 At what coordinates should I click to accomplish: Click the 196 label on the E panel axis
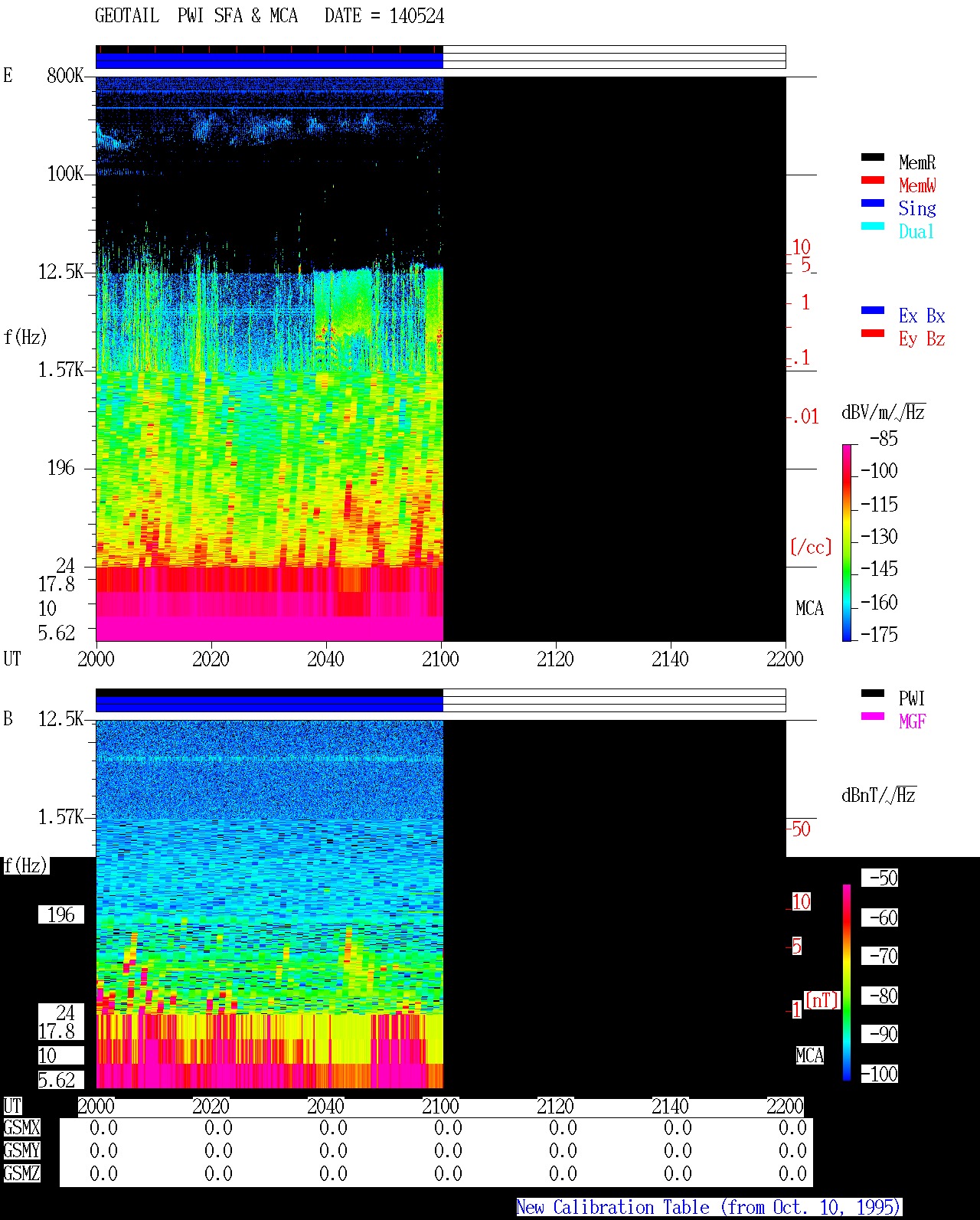[x=61, y=467]
